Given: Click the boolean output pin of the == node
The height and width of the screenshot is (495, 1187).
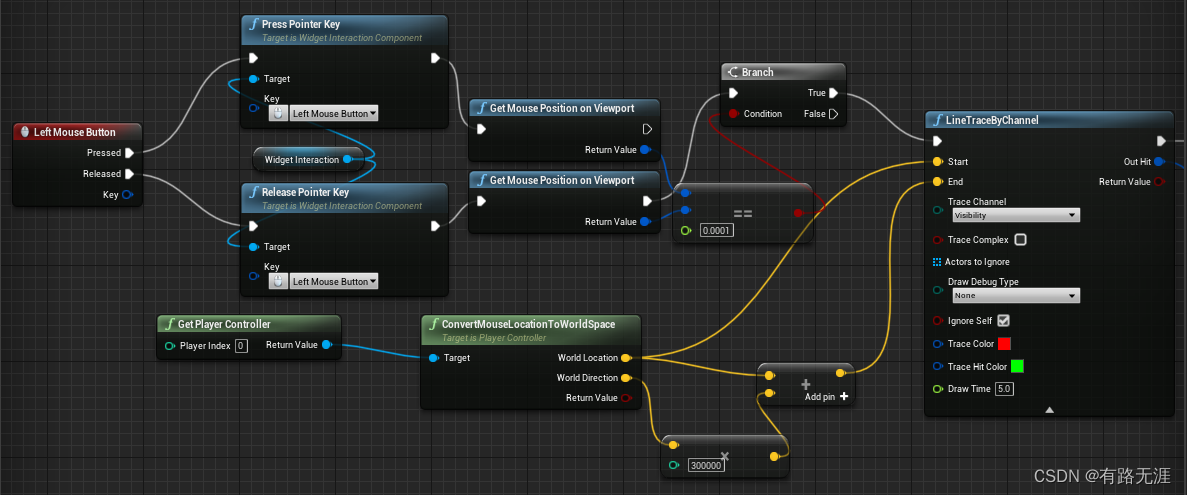Looking at the screenshot, I should point(798,213).
